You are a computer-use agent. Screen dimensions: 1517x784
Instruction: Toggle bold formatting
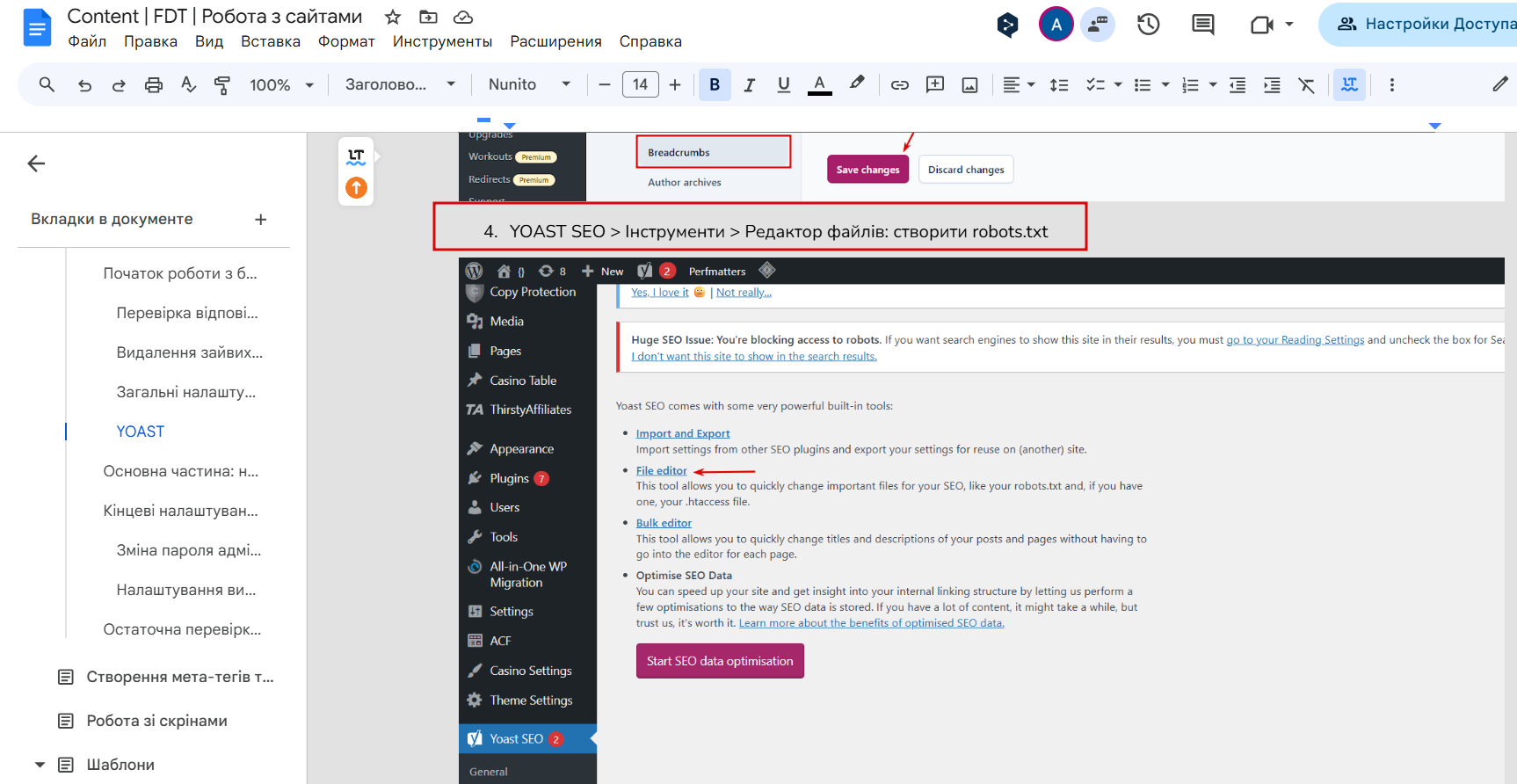[x=715, y=85]
